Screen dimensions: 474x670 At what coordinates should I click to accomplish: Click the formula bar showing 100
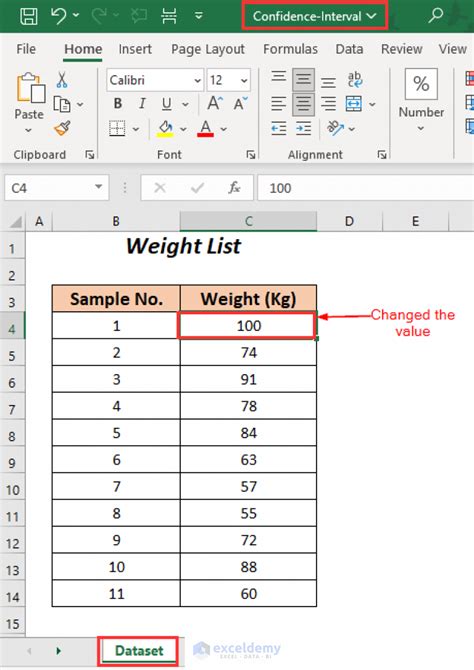pos(365,188)
